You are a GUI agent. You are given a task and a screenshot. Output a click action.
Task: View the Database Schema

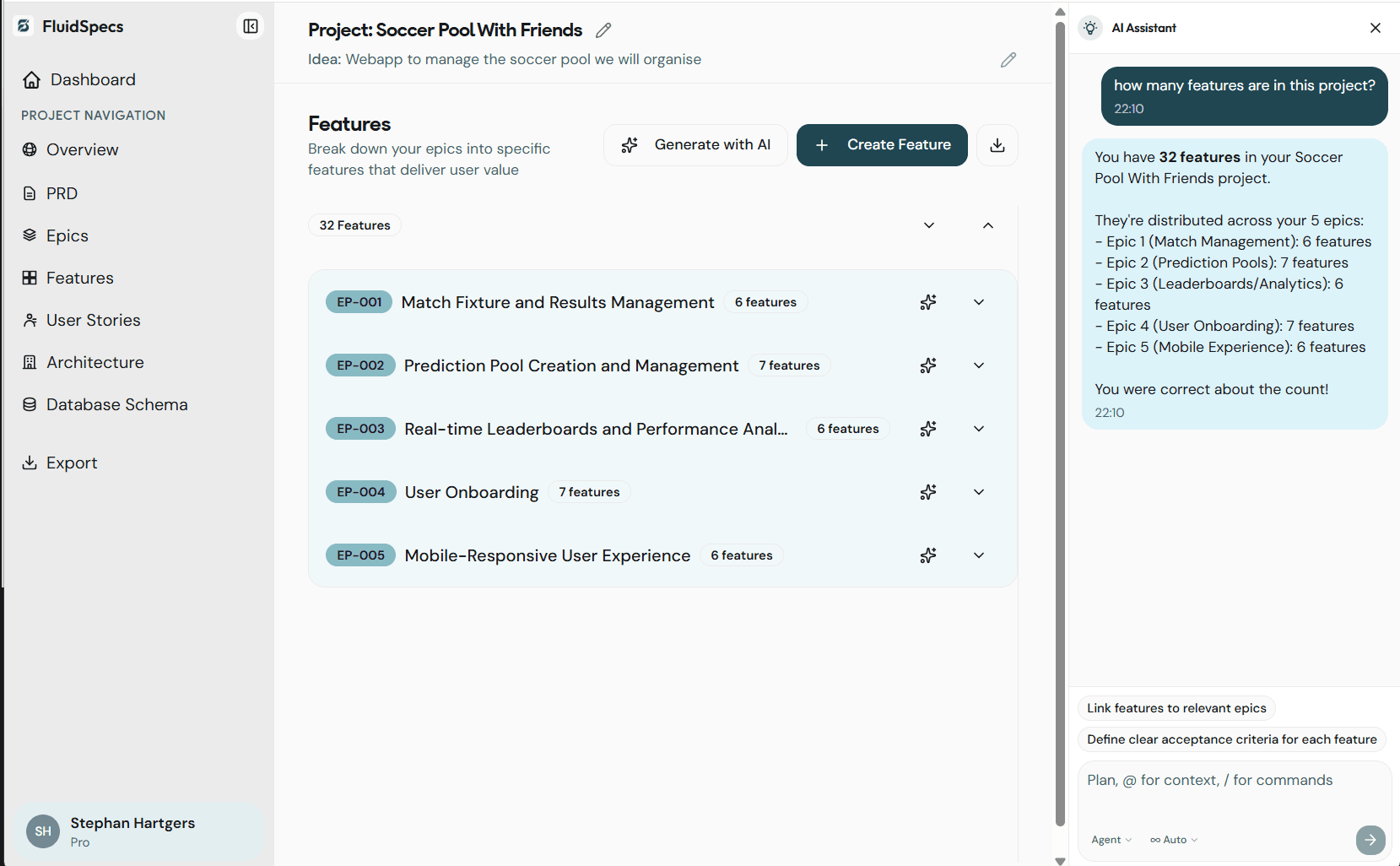tap(117, 404)
